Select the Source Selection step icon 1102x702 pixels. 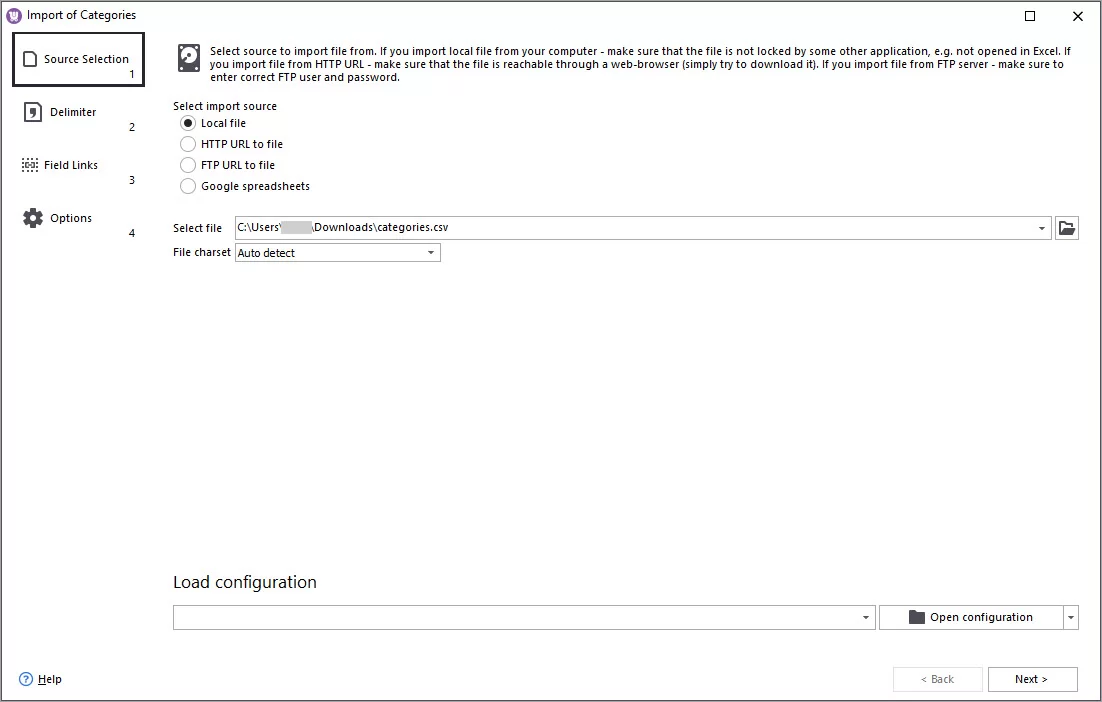point(31,58)
